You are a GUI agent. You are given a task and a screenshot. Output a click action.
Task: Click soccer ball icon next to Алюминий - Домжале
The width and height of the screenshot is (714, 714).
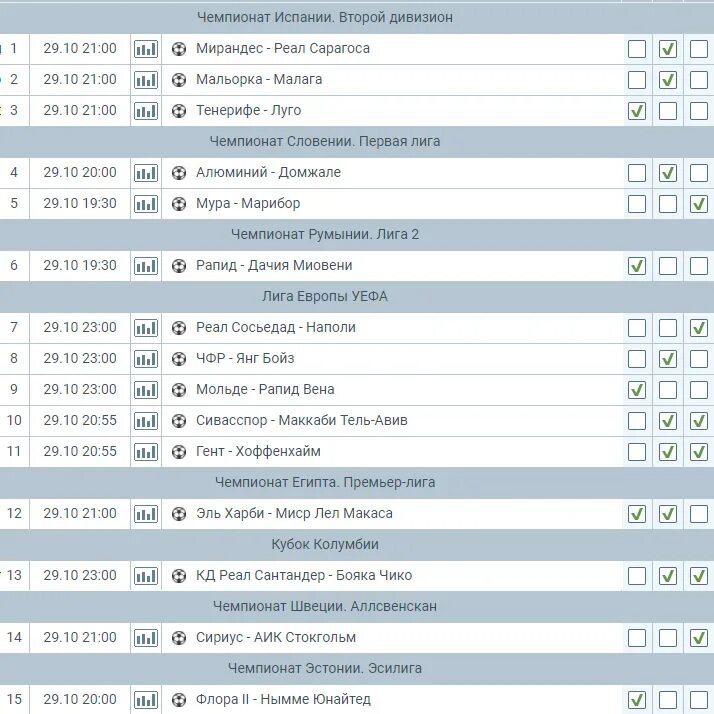179,173
